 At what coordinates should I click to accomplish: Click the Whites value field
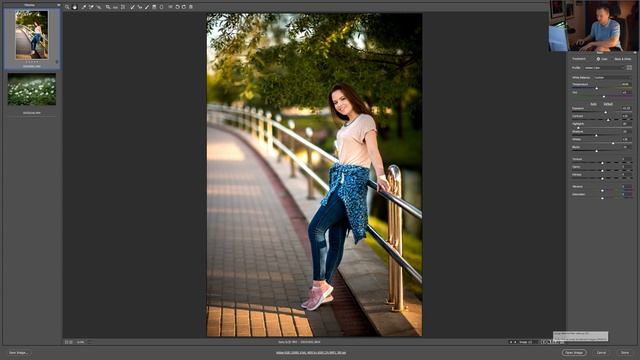(626, 139)
